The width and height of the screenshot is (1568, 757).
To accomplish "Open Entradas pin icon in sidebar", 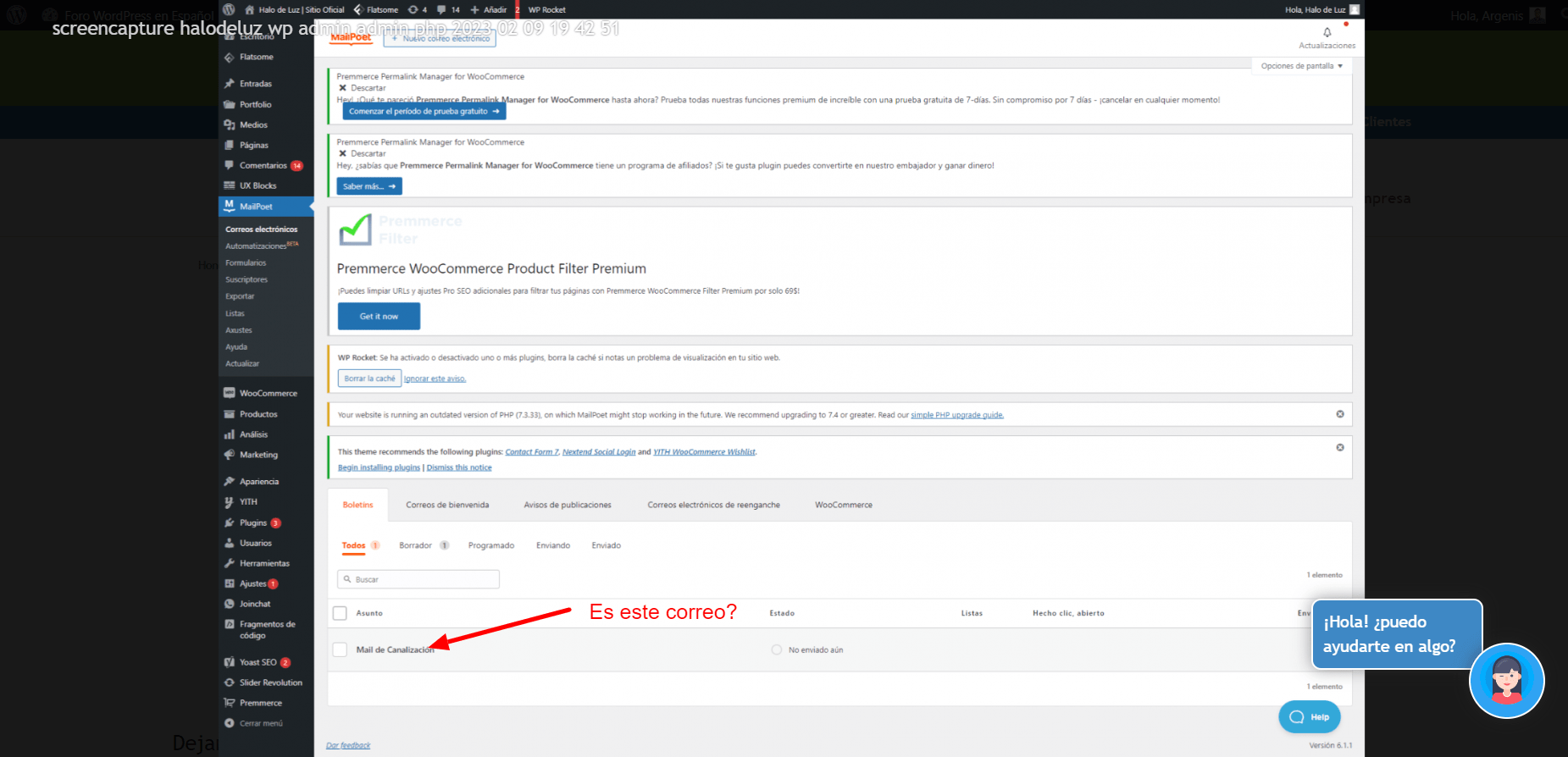I will 229,84.
